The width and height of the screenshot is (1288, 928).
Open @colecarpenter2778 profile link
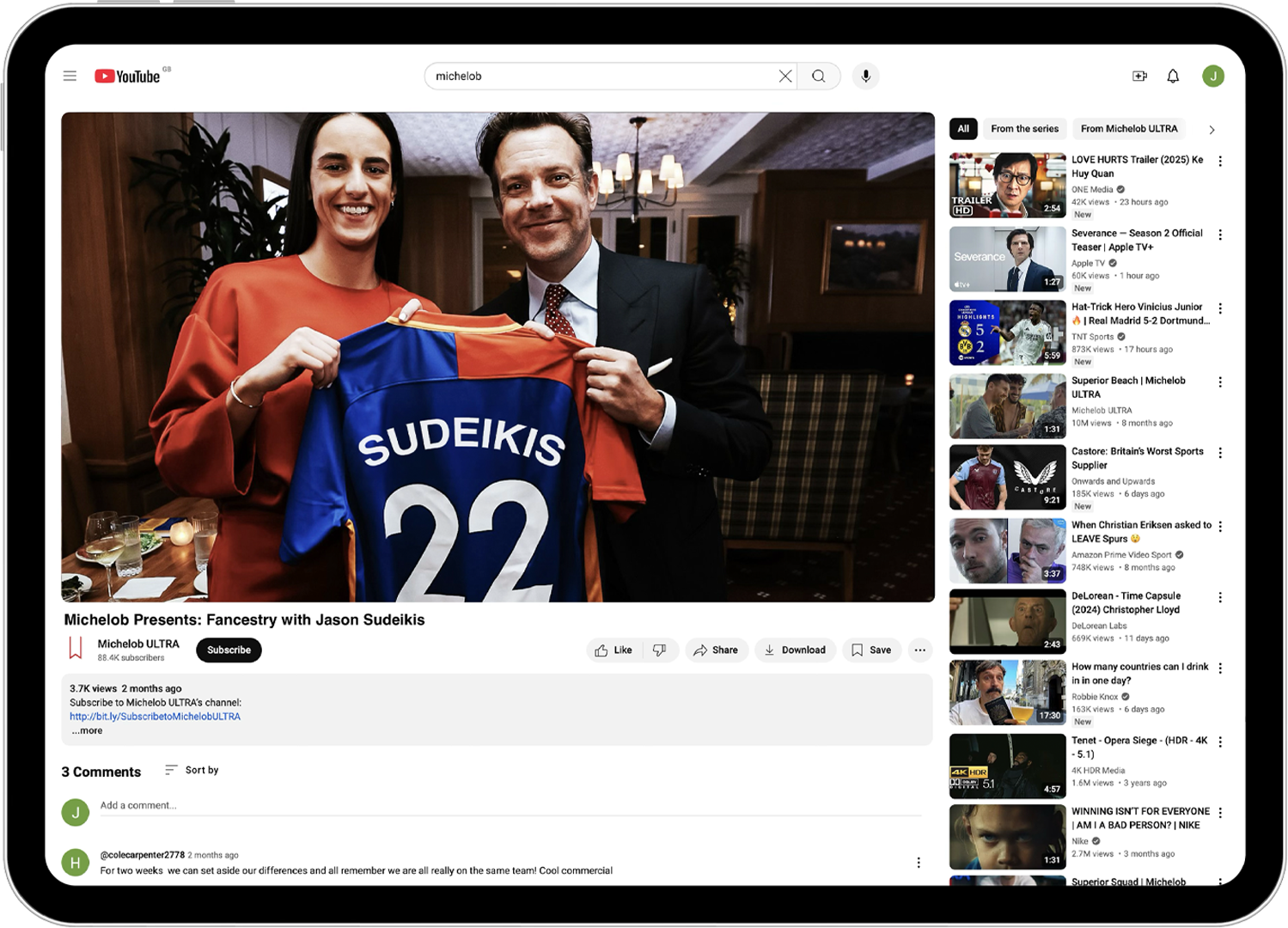143,855
